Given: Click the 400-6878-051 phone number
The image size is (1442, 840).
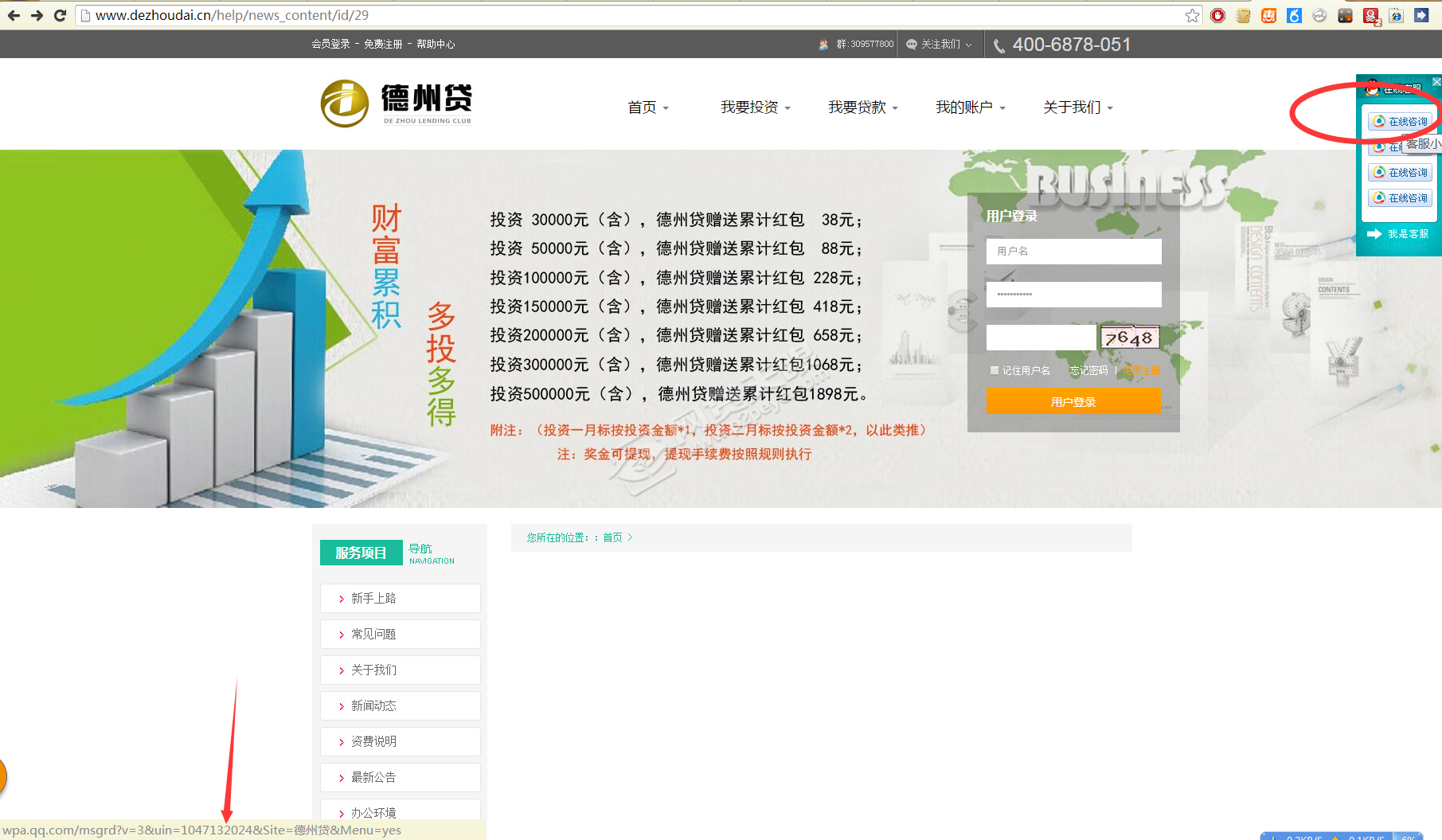Looking at the screenshot, I should 1072,45.
